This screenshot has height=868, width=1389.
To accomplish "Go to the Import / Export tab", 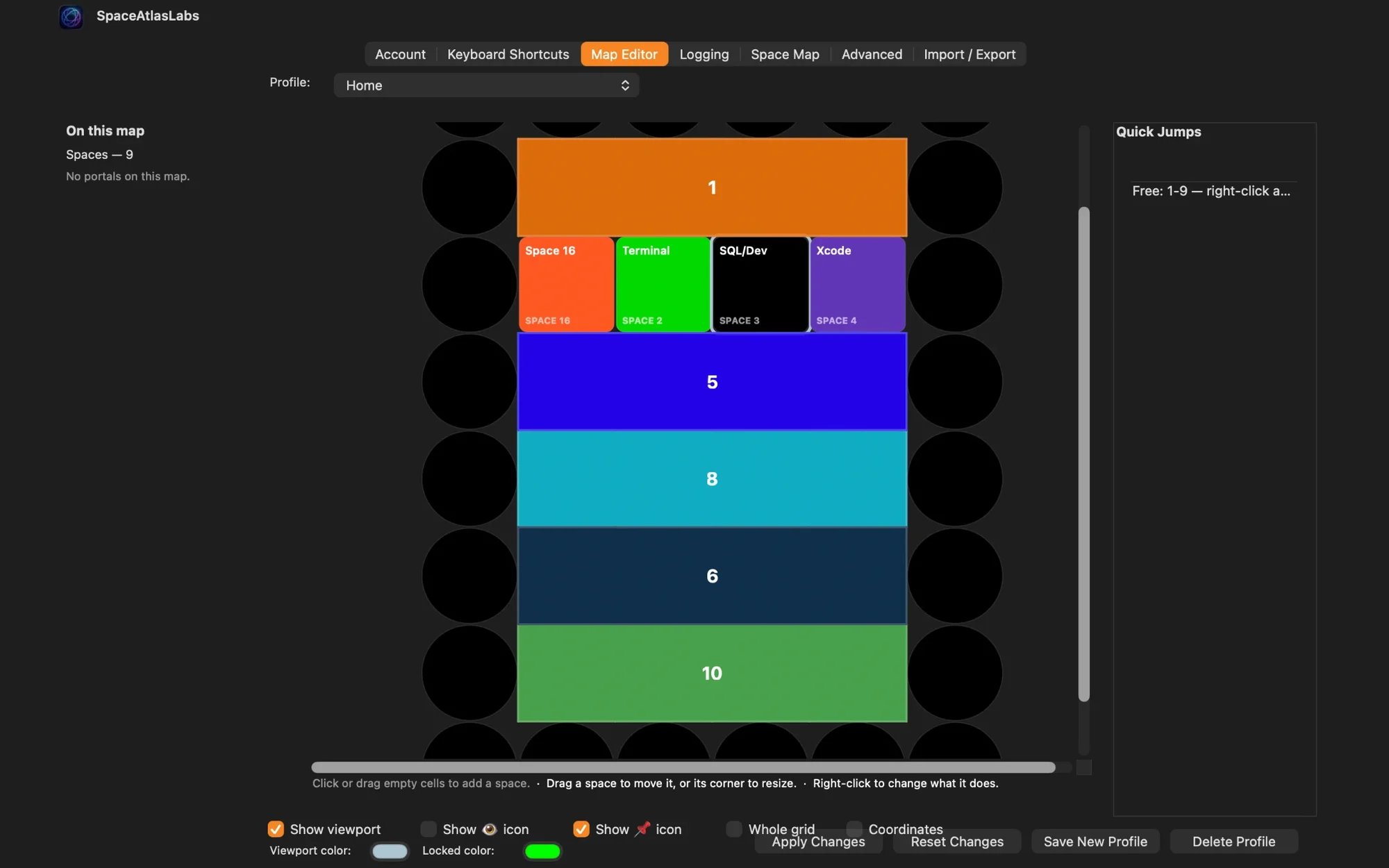I will [x=970, y=54].
